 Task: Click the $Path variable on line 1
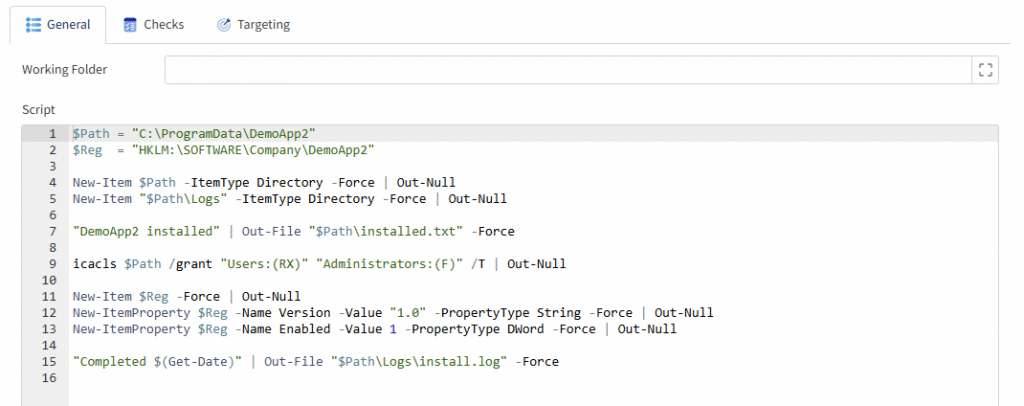tap(91, 134)
